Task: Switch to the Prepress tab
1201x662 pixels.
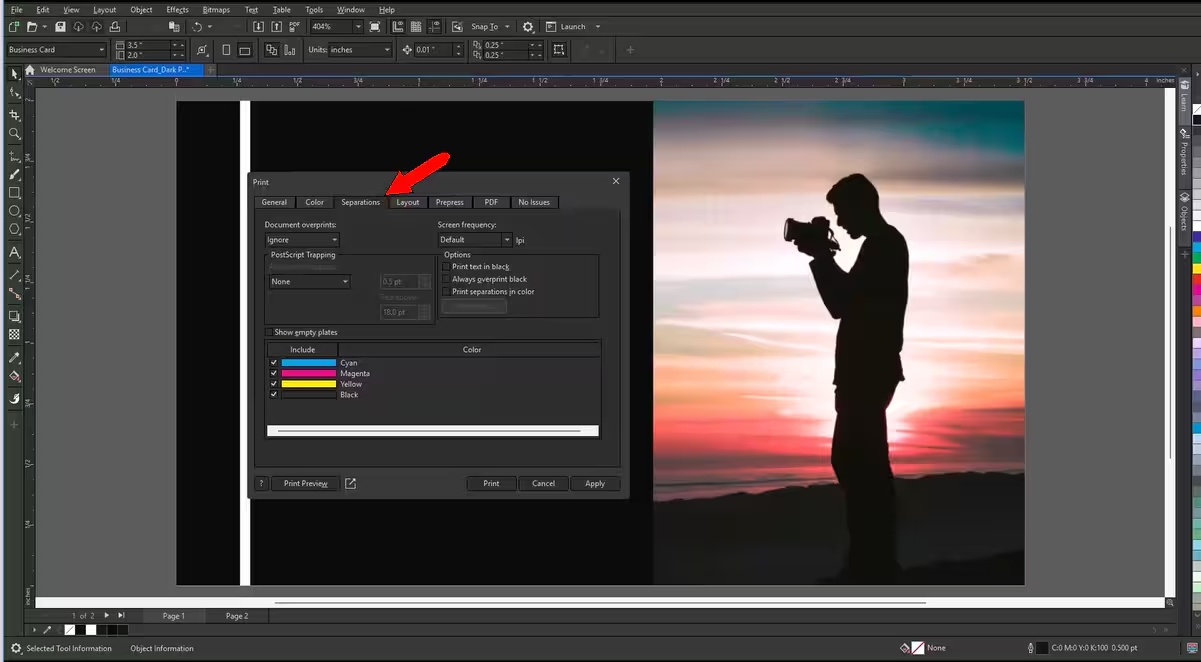Action: [449, 202]
